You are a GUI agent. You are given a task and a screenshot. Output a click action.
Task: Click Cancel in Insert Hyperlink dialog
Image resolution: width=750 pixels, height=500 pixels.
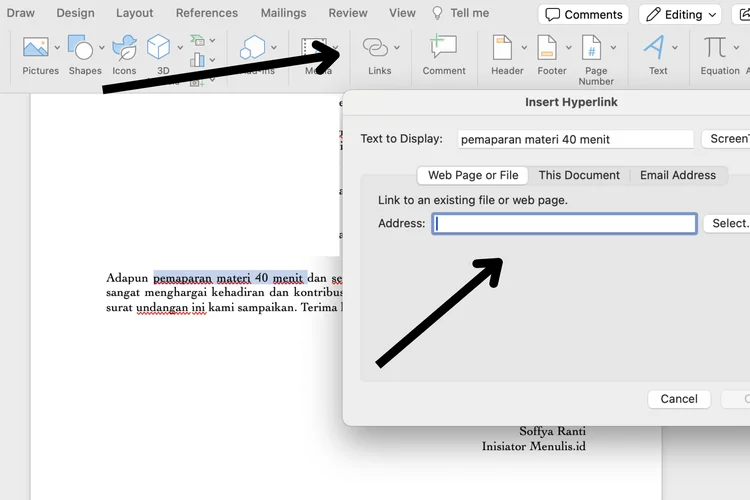(679, 399)
